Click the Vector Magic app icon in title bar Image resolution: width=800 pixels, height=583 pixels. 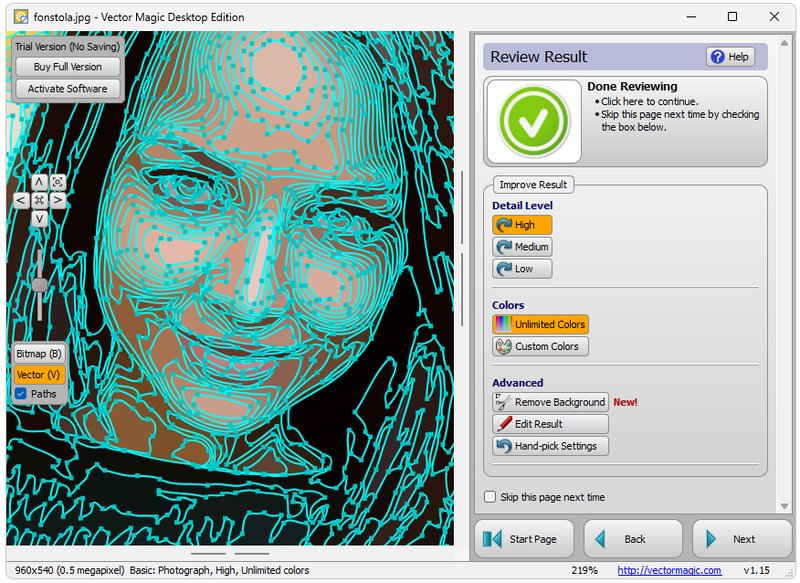[x=21, y=17]
